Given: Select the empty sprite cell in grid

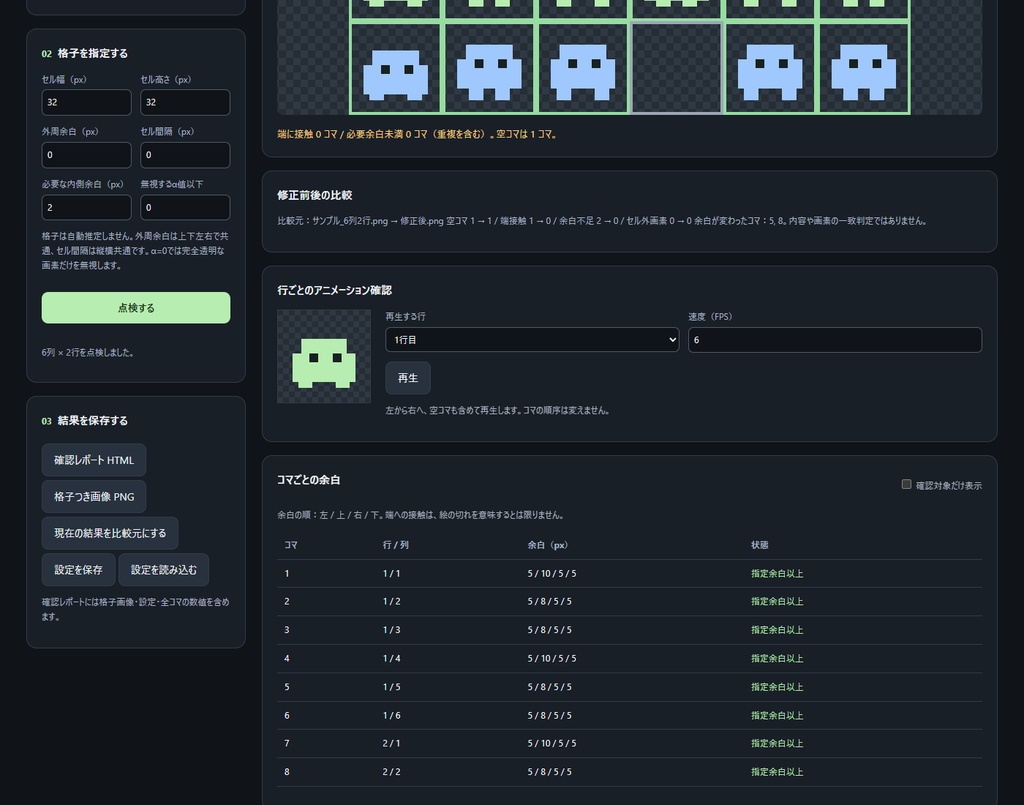Looking at the screenshot, I should tap(676, 68).
